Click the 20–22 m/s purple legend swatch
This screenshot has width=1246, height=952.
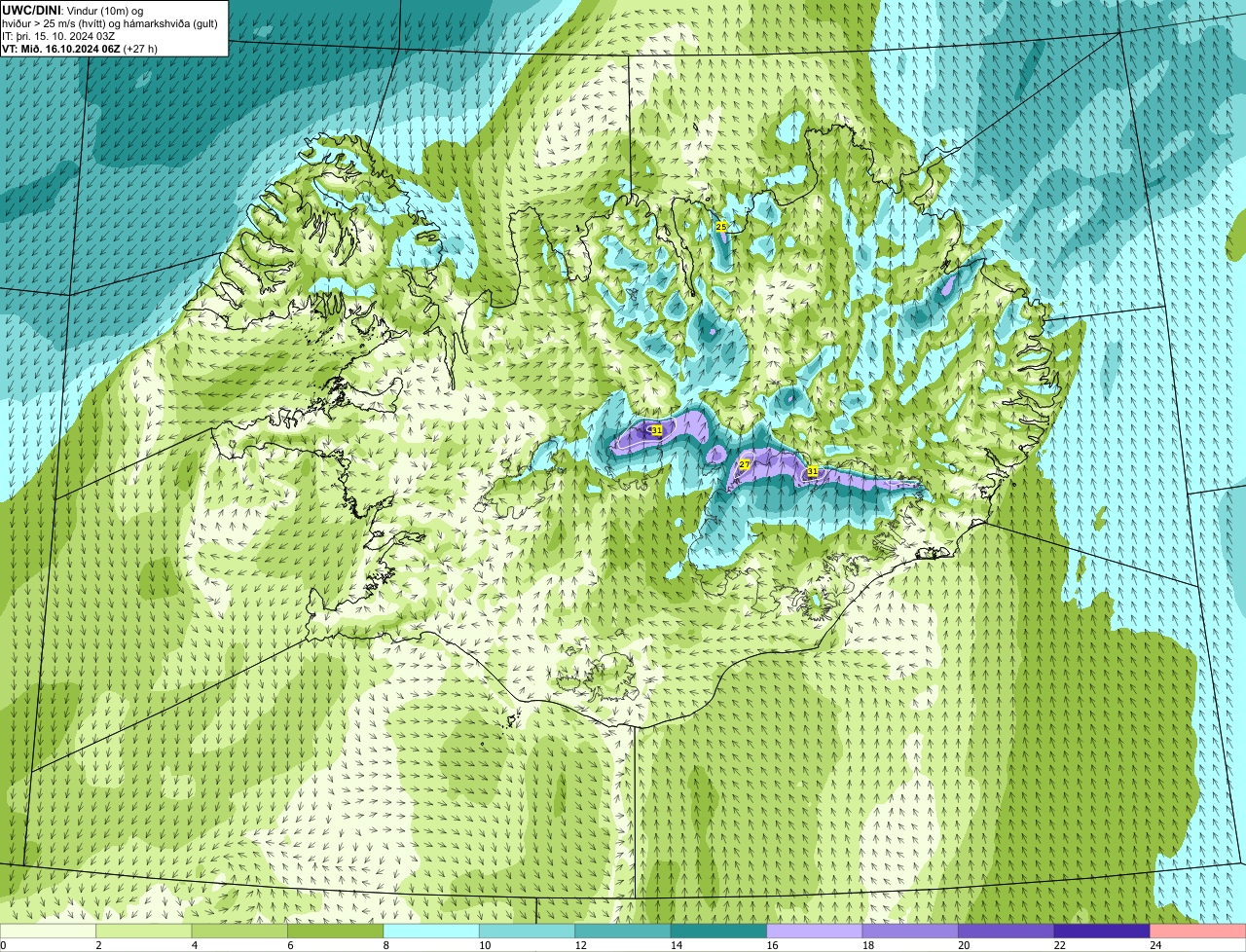(x=1007, y=931)
